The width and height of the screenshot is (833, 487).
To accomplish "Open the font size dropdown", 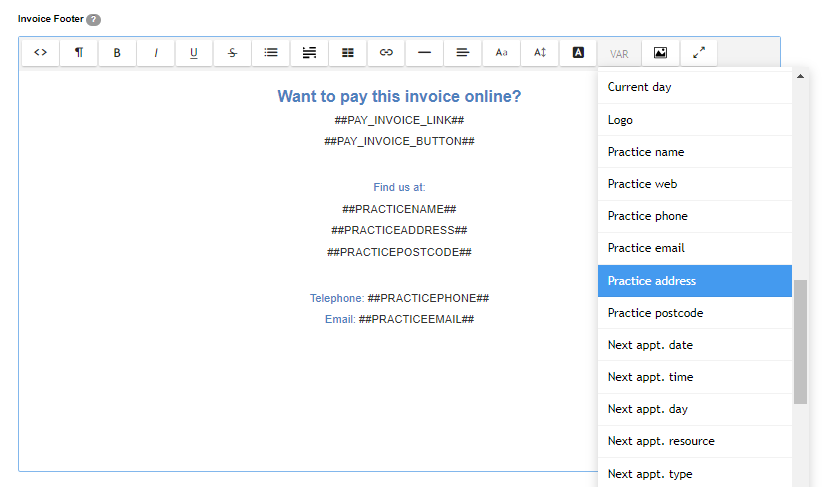I will tap(540, 53).
